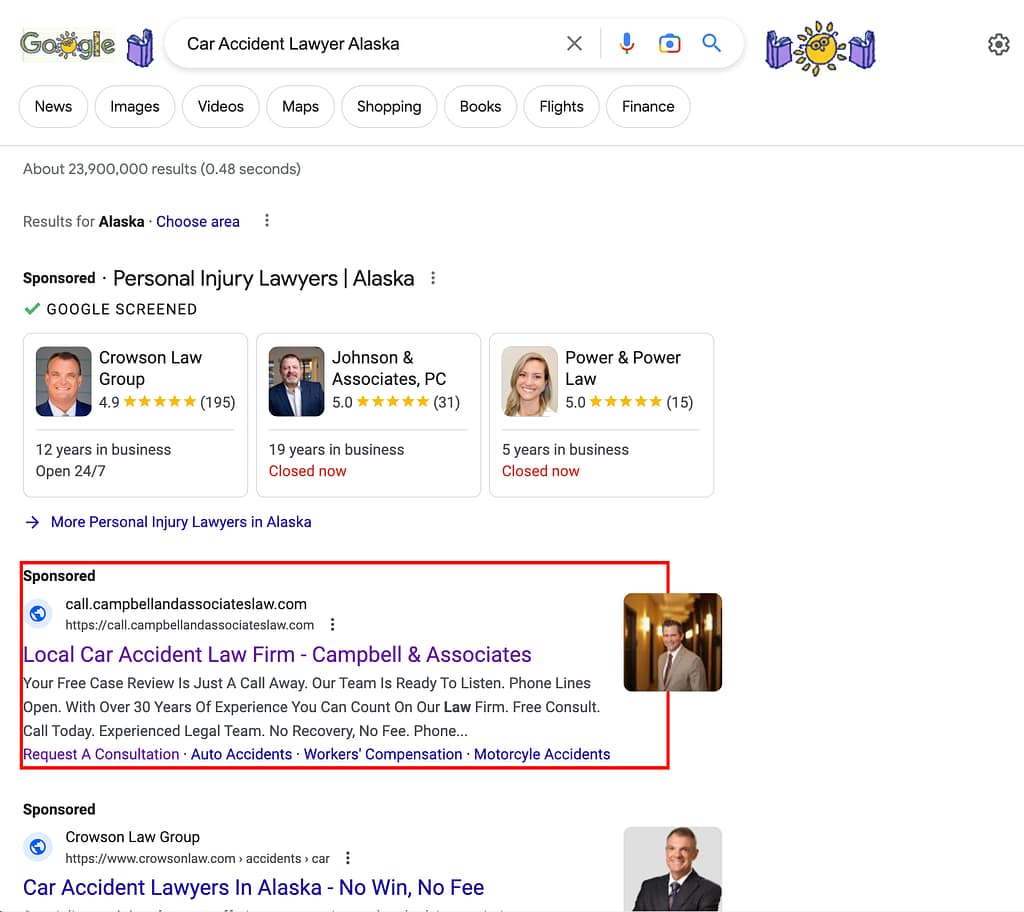Click Workers' Compensation sitelink
The image size is (1024, 912).
383,754
